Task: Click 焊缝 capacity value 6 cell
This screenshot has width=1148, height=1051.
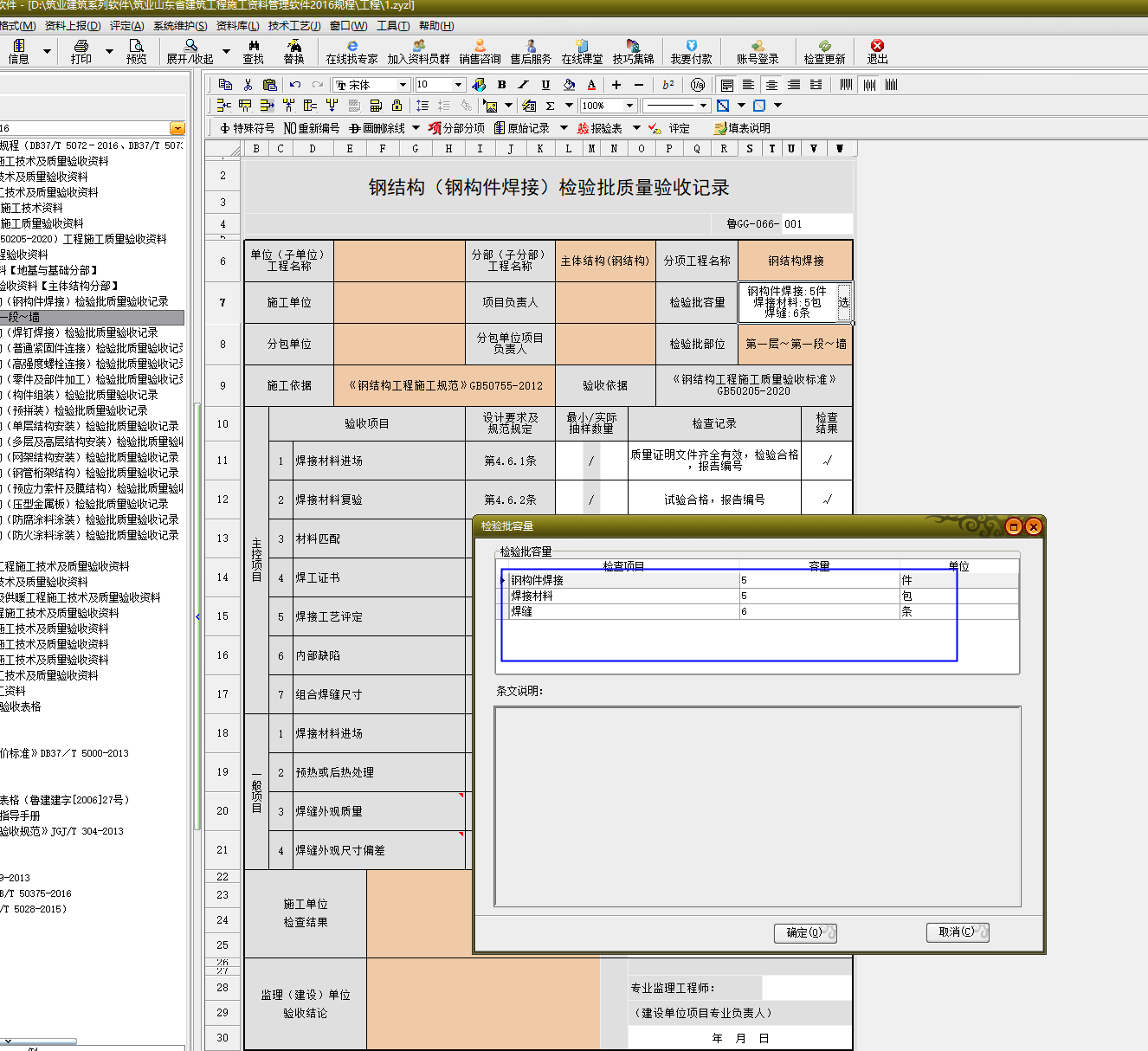Action: 819,611
